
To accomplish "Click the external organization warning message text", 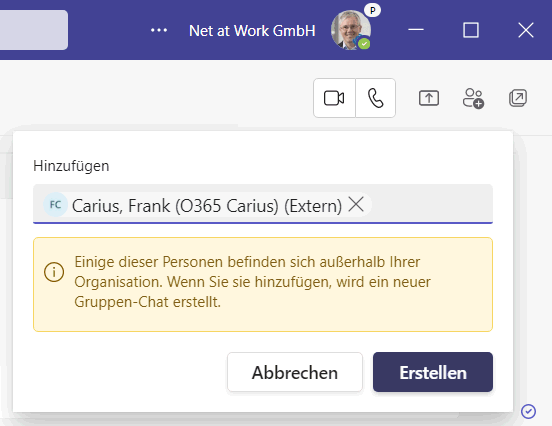I will coord(252,282).
